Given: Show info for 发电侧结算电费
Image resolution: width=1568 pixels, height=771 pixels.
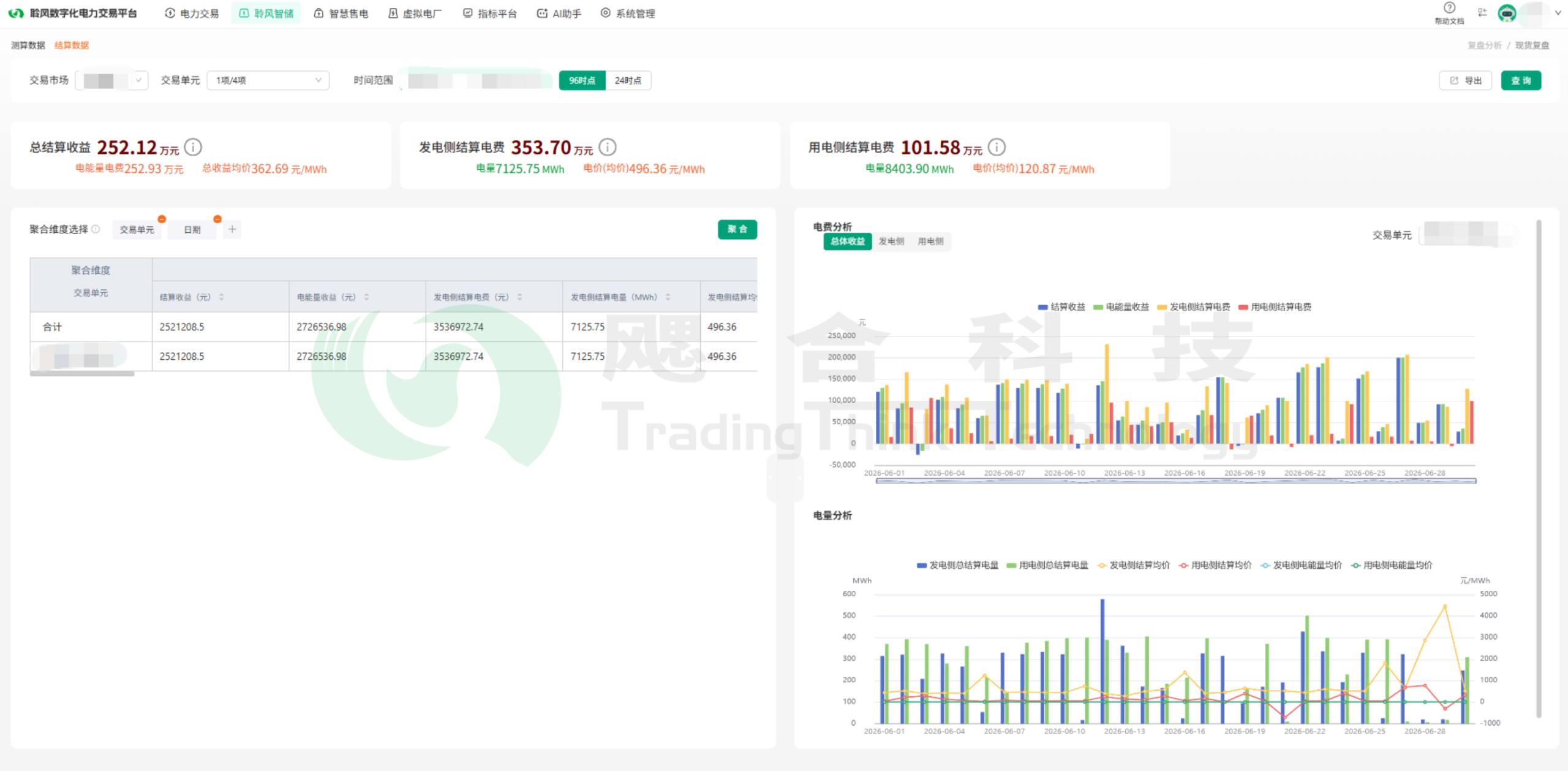Looking at the screenshot, I should click(607, 147).
